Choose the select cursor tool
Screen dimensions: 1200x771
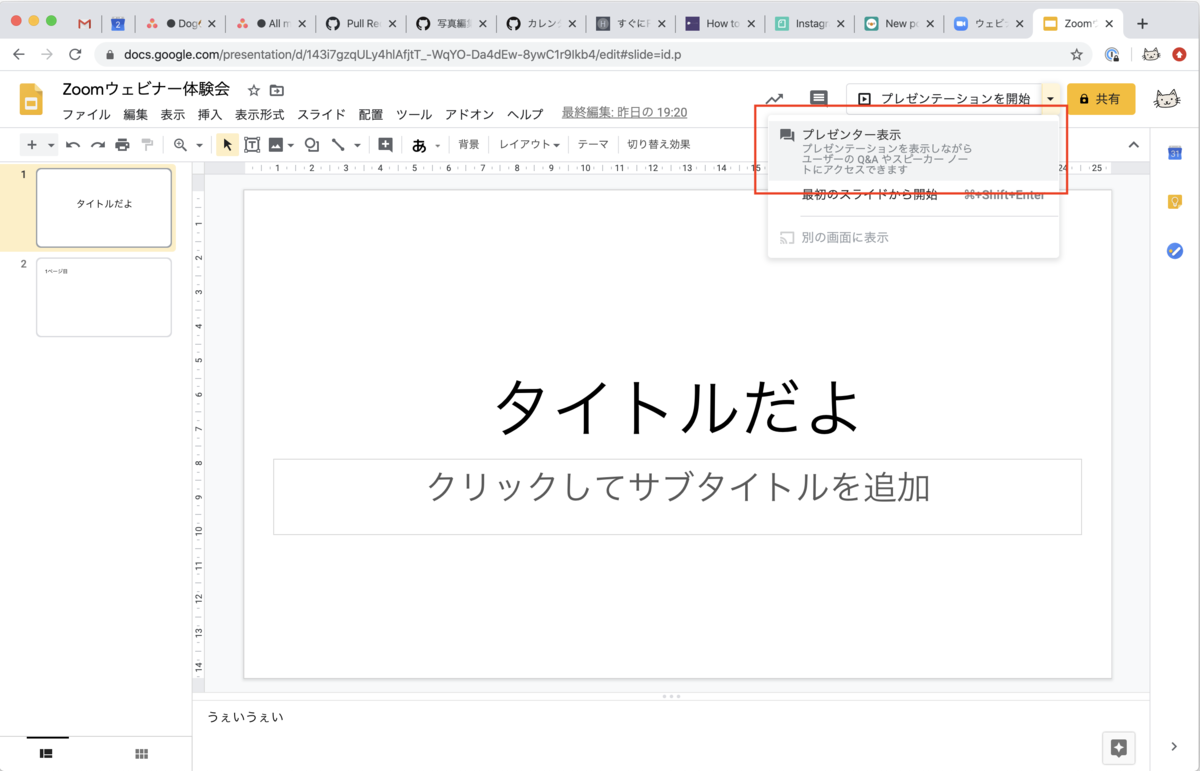tap(227, 145)
